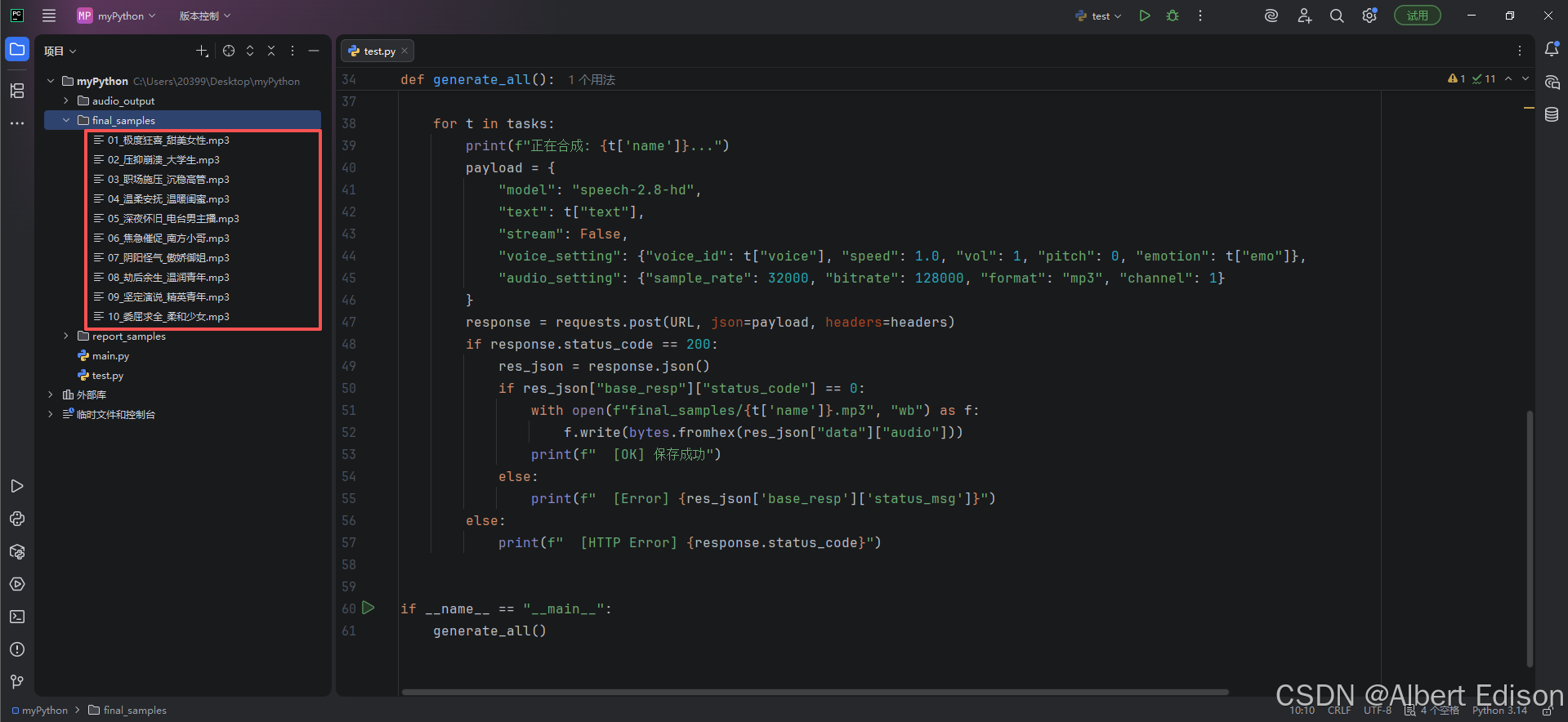Viewport: 1568px width, 722px height.
Task: Click the 试用 trial button
Action: (1418, 16)
